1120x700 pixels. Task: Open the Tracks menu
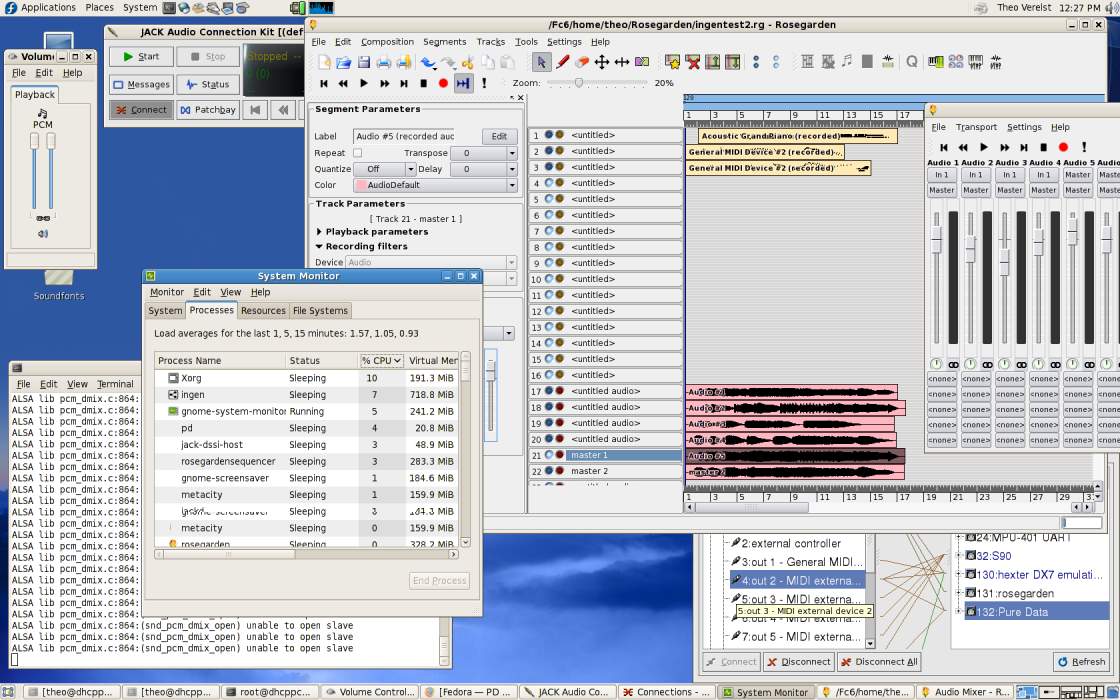coord(491,42)
